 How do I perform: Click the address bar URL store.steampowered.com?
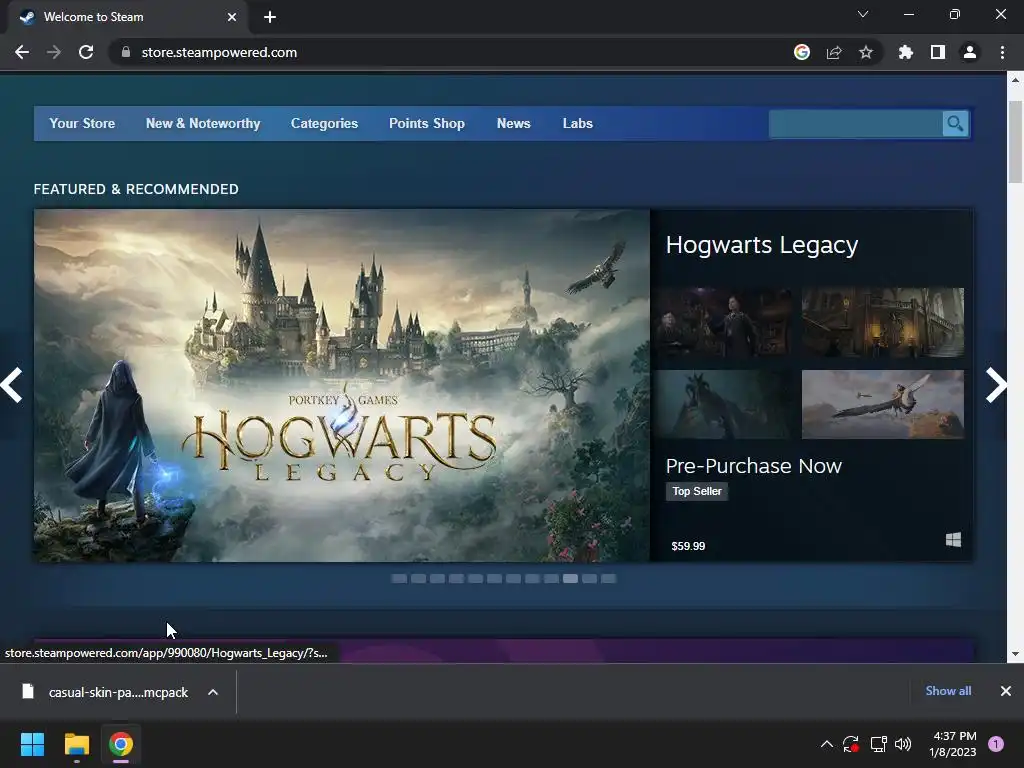[x=219, y=52]
